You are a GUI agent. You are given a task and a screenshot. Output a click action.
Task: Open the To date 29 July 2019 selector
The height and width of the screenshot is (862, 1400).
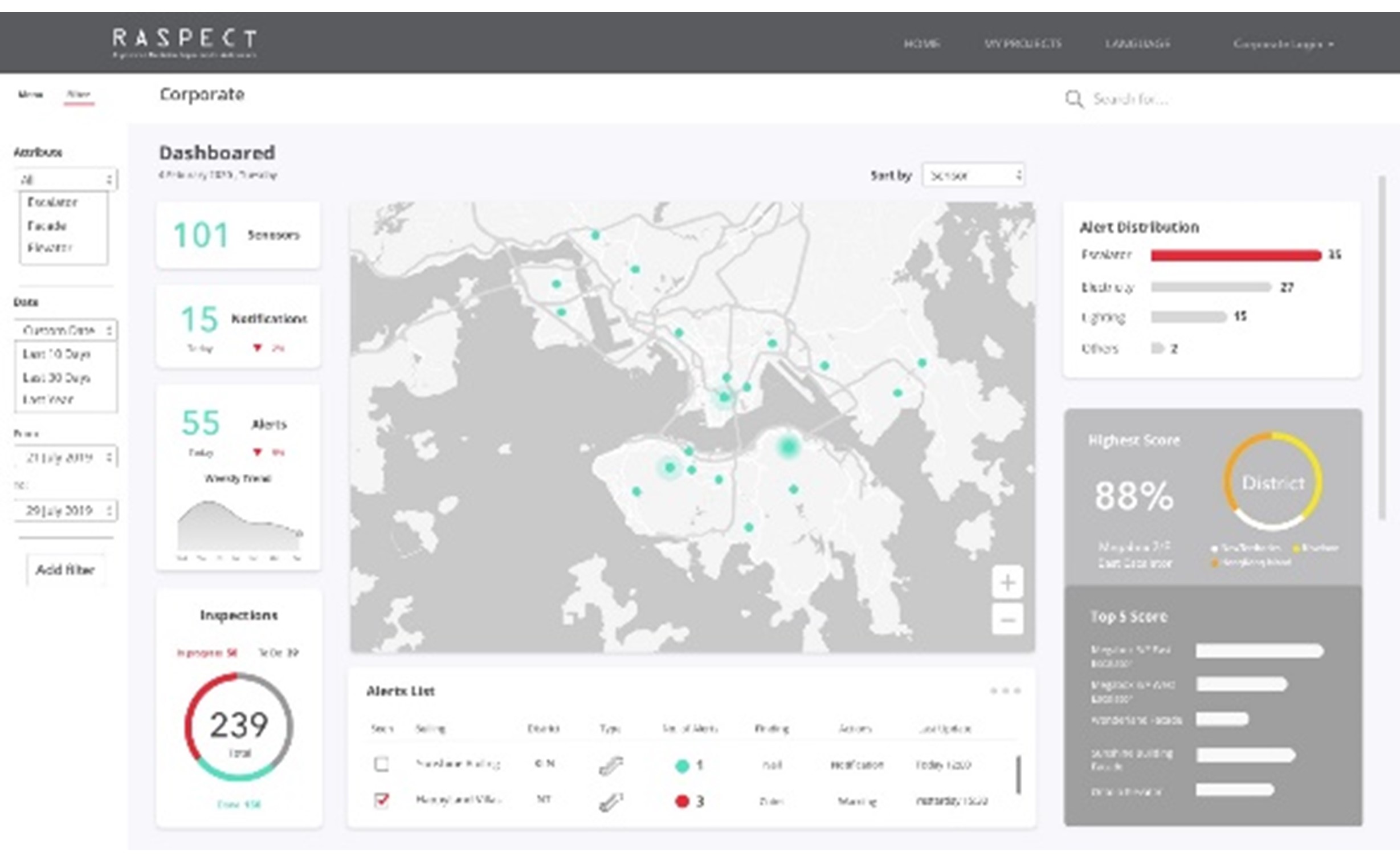click(x=66, y=510)
